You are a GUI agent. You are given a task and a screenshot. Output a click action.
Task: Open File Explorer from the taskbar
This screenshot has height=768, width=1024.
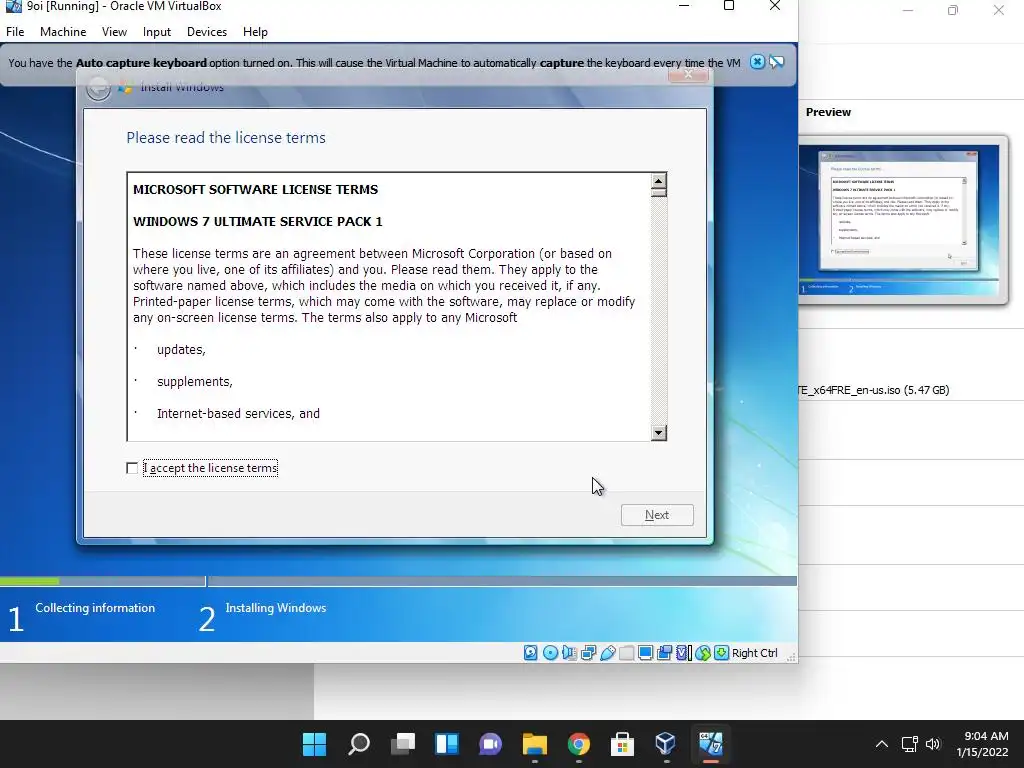click(x=534, y=744)
